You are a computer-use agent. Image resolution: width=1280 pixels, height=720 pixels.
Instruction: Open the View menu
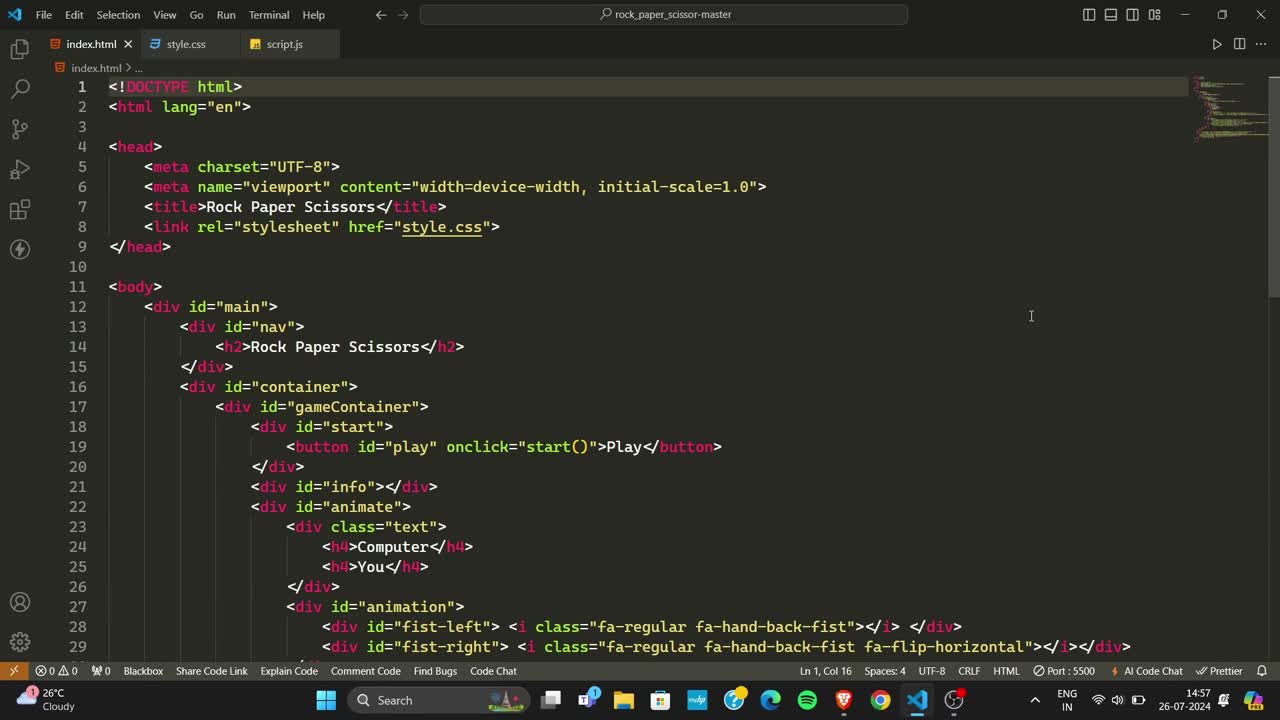tap(165, 15)
